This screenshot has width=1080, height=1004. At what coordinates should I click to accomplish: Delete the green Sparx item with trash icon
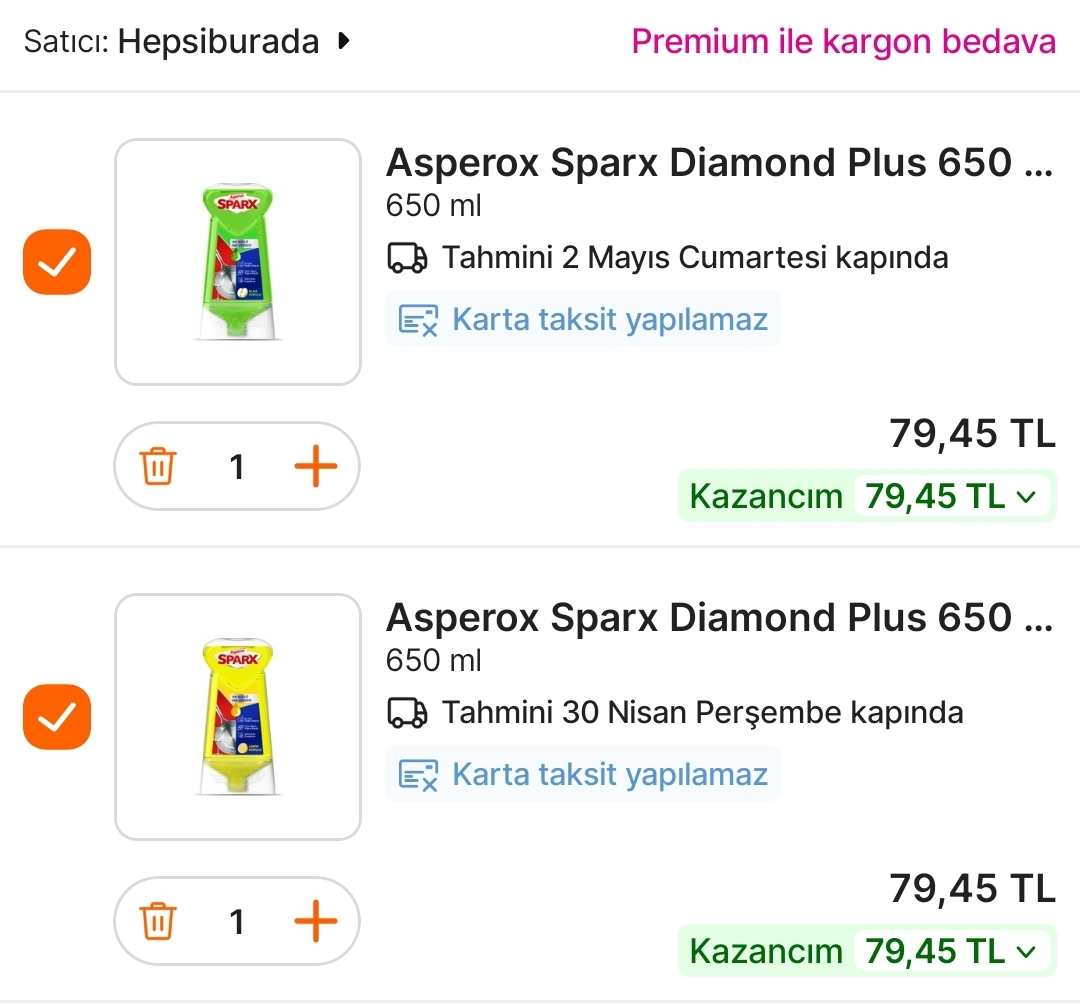[x=158, y=467]
